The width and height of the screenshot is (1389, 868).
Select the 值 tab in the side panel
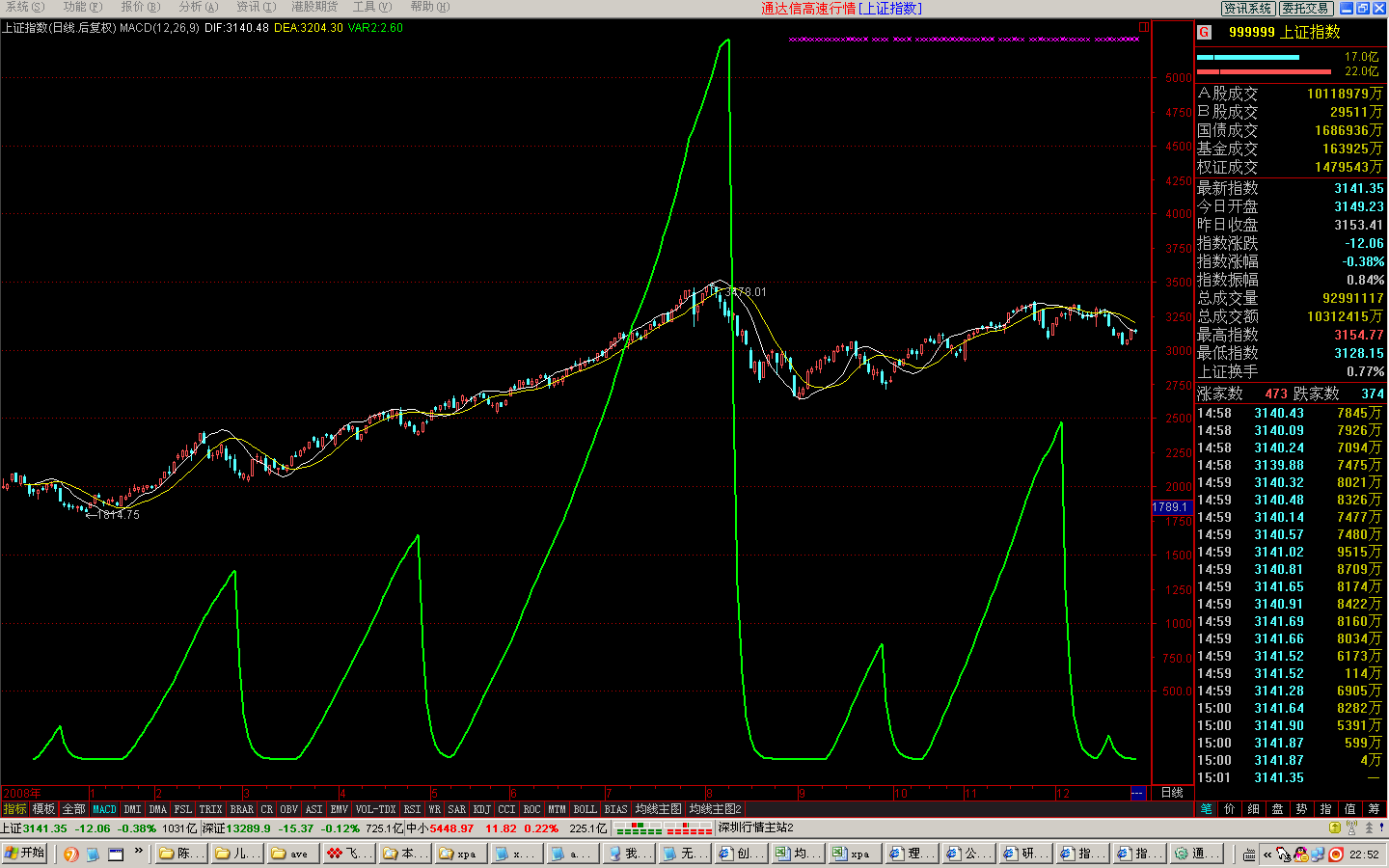(1350, 809)
